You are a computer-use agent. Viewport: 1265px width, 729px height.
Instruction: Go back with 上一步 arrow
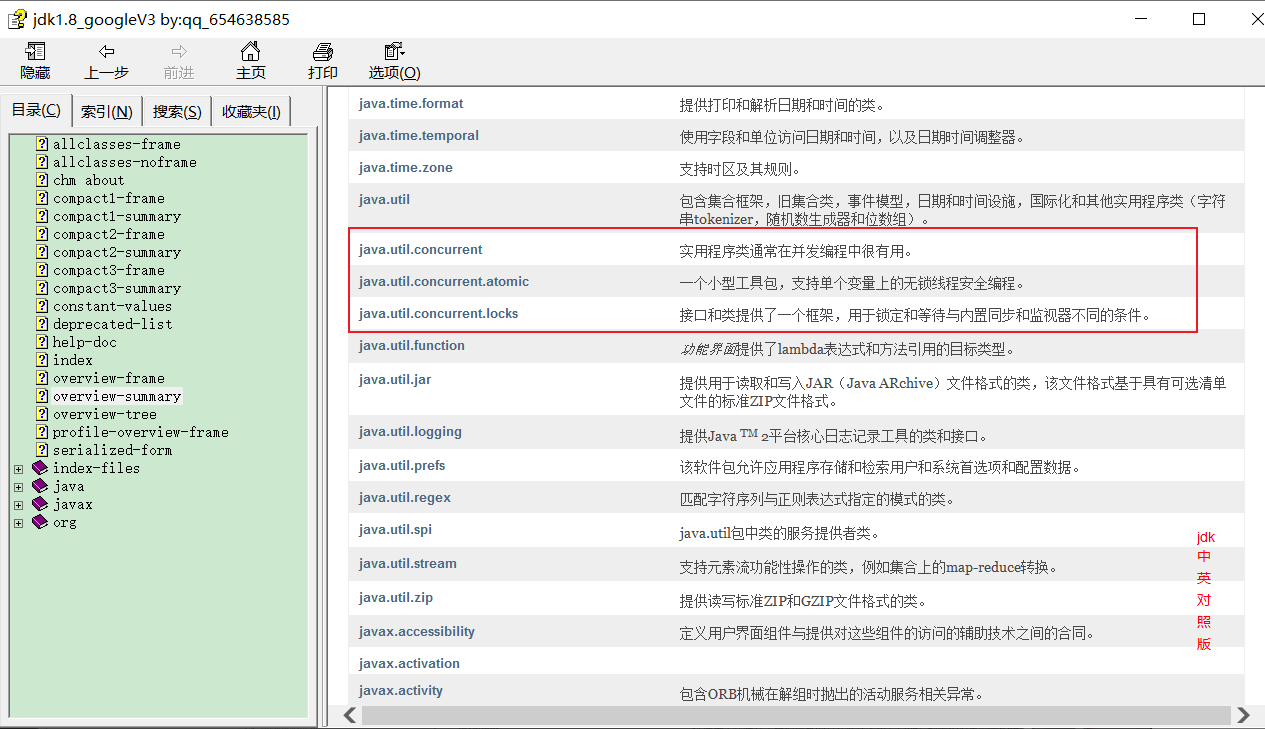click(x=106, y=61)
